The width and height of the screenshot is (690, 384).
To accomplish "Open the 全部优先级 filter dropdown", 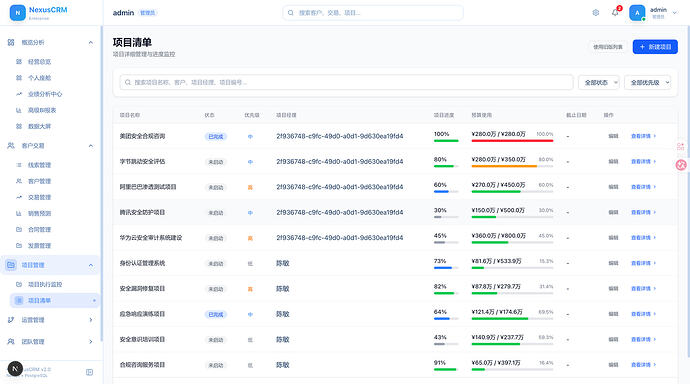I will coord(648,82).
